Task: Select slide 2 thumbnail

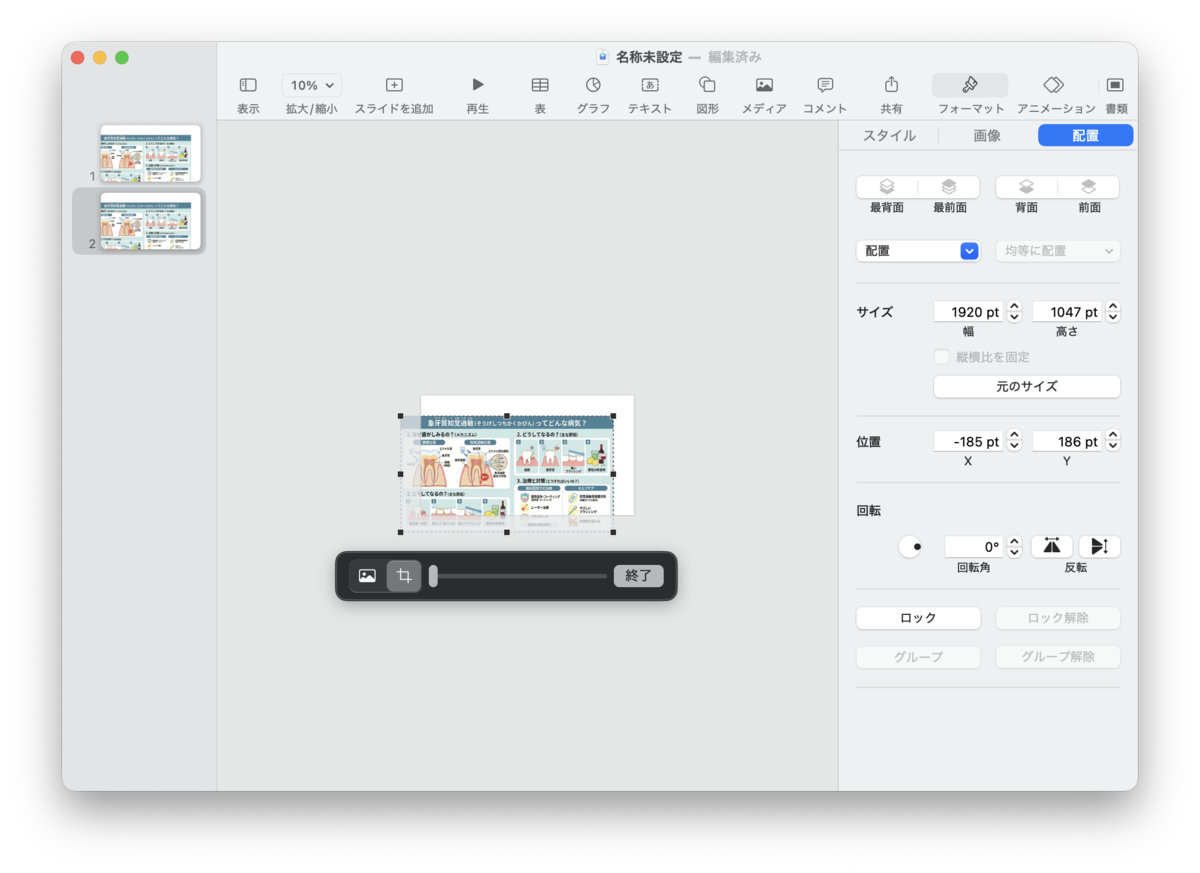Action: [x=150, y=221]
